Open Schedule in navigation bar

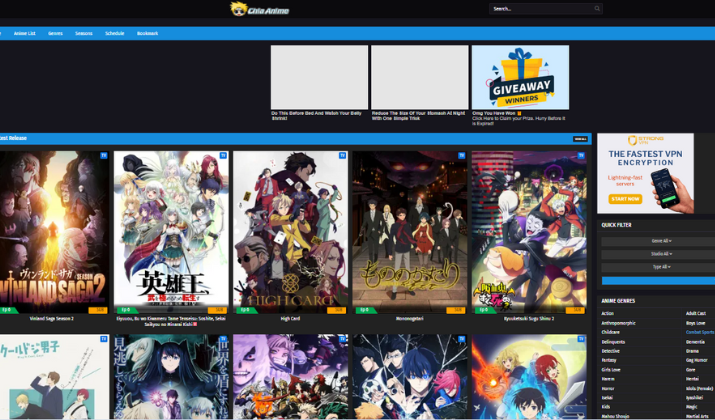[x=114, y=33]
